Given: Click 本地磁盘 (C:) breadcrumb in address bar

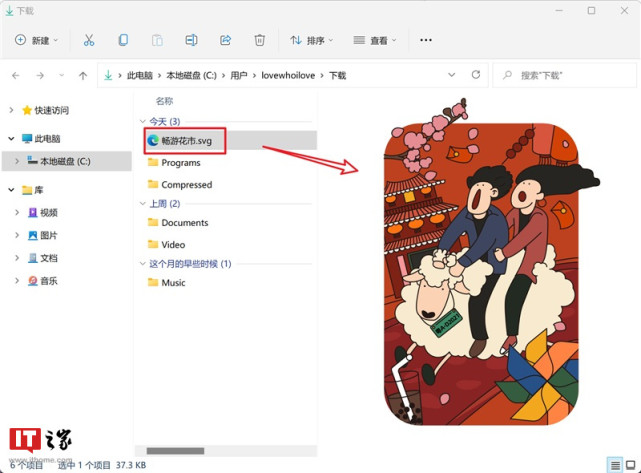Looking at the screenshot, I should point(191,75).
